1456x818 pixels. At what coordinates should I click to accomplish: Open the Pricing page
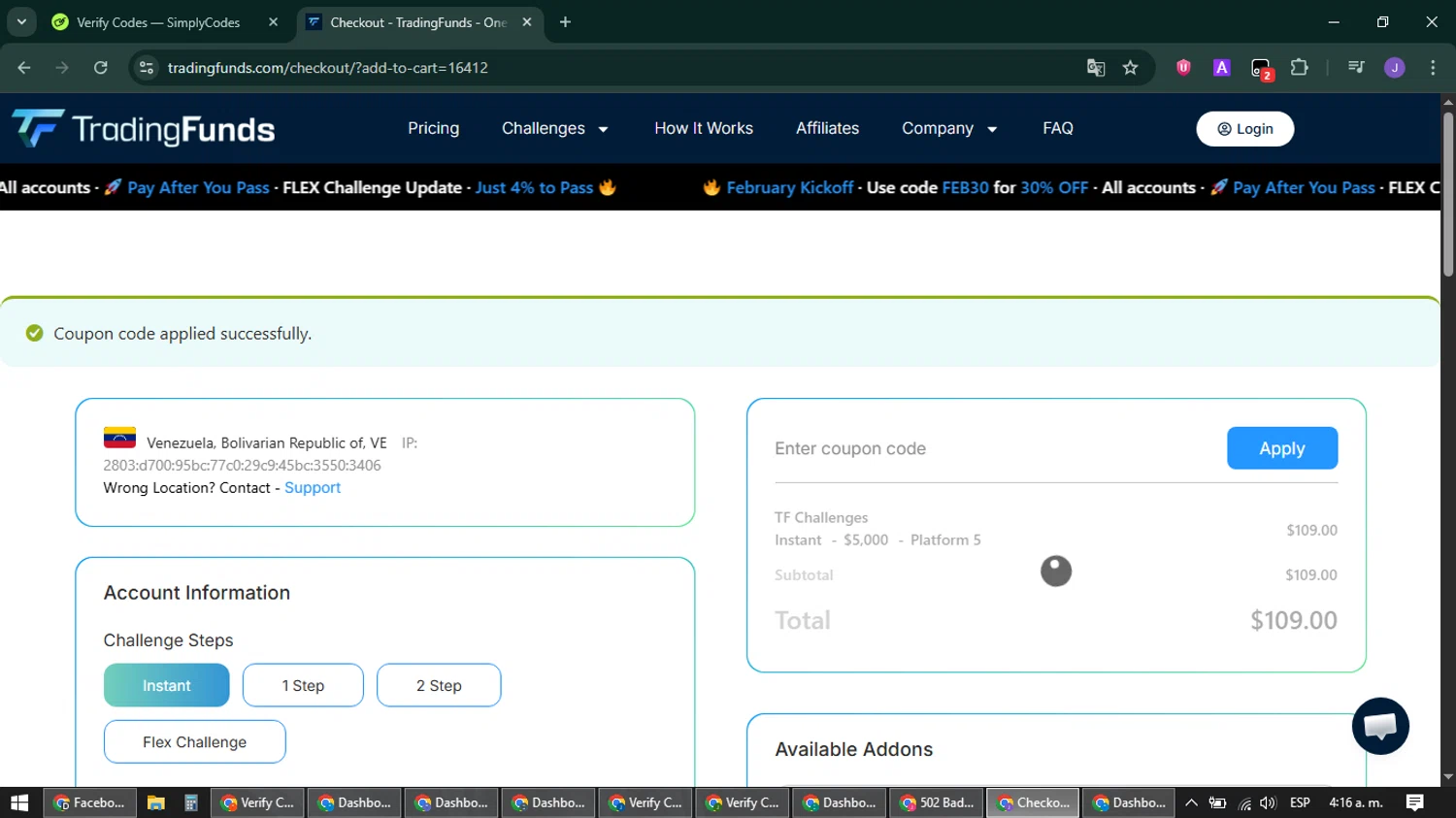click(433, 128)
